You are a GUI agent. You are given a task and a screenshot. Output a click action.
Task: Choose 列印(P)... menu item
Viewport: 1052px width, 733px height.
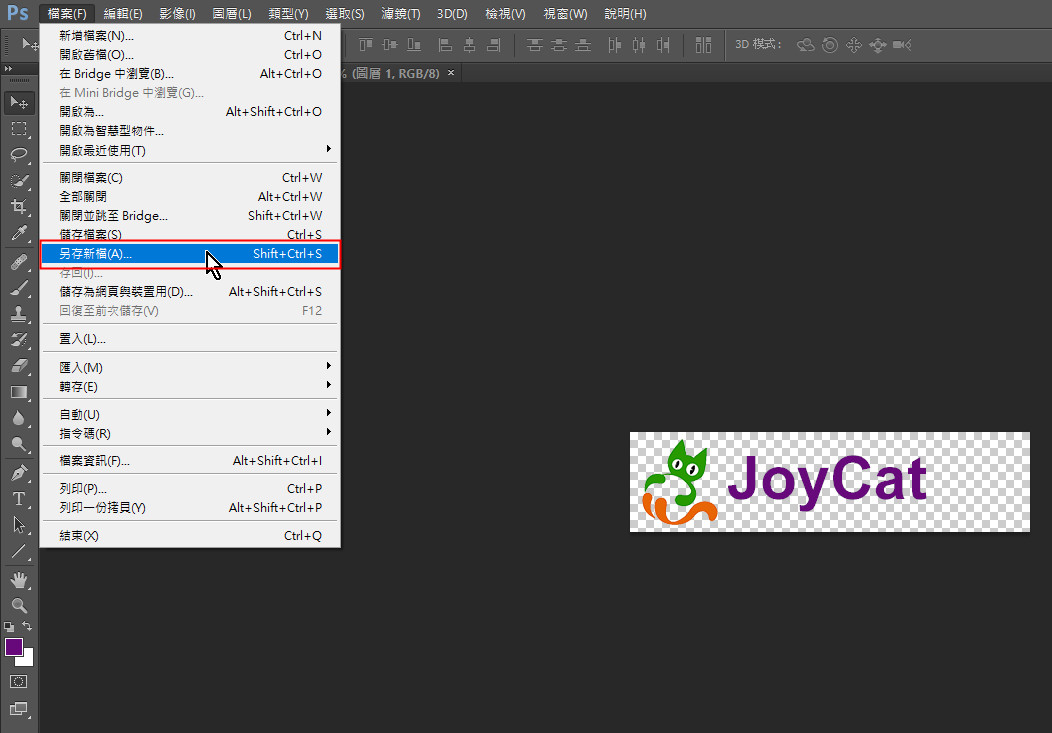(190, 488)
